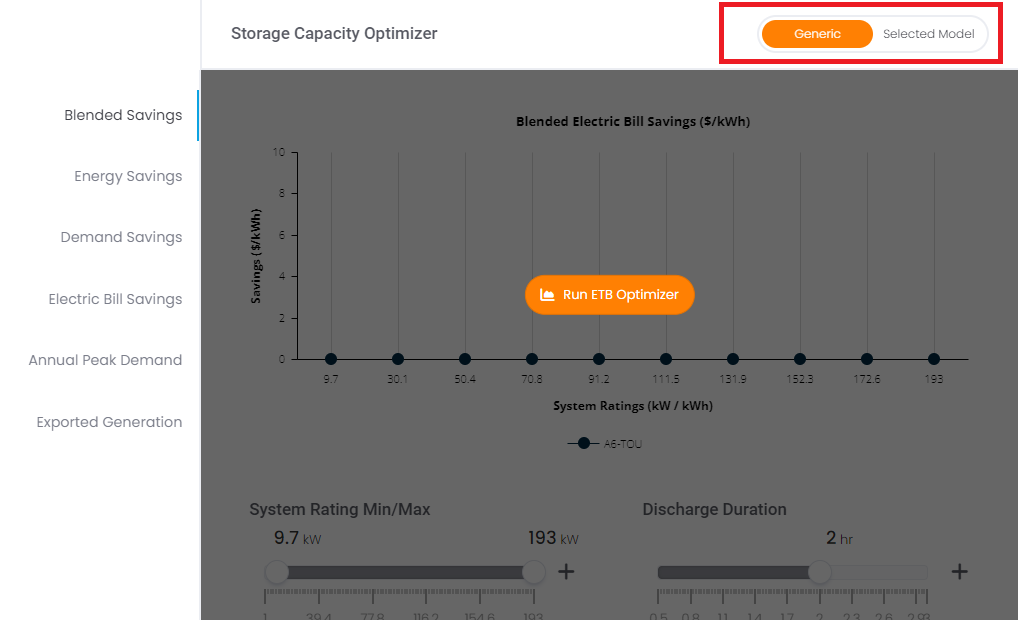Screen dimensions: 1018x620
Task: Click the data point at 9.7 rating
Action: 331,359
